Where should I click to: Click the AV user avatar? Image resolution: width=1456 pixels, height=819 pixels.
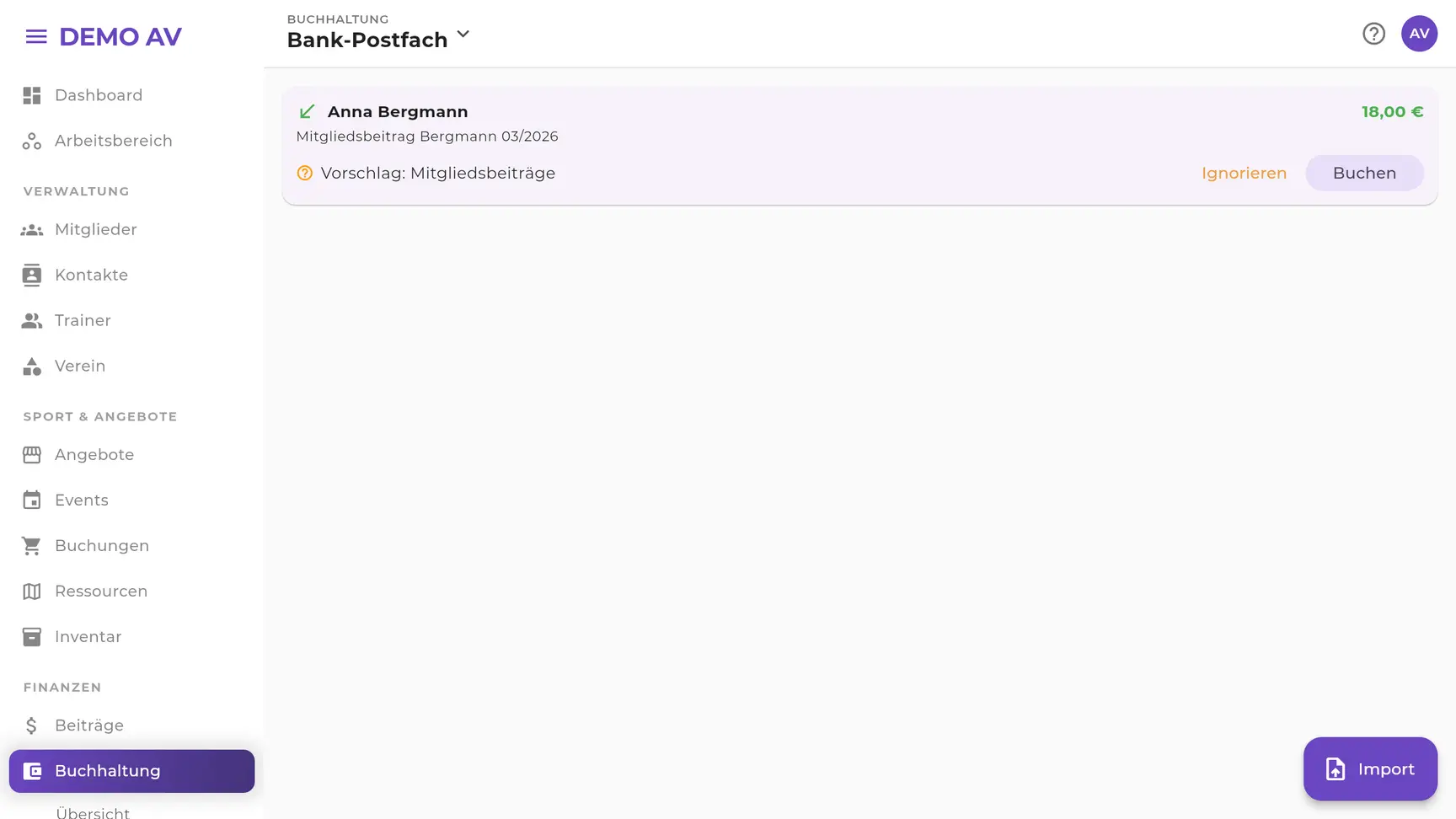(1419, 34)
